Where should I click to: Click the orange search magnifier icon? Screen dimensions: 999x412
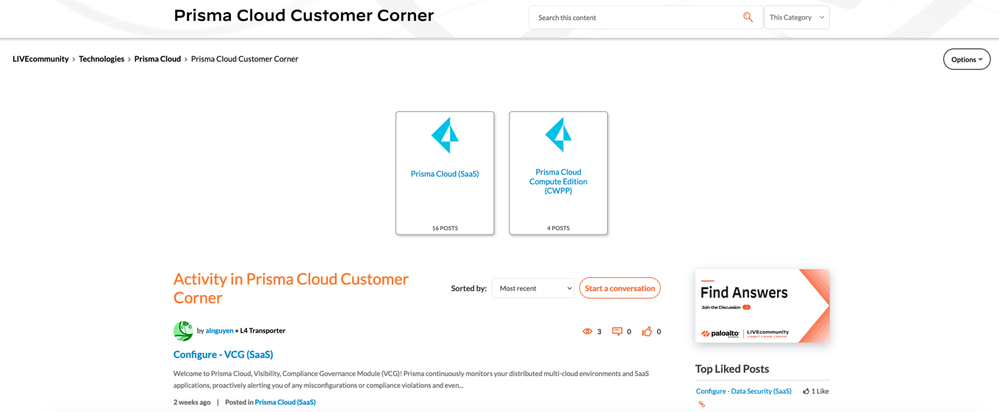tap(748, 17)
